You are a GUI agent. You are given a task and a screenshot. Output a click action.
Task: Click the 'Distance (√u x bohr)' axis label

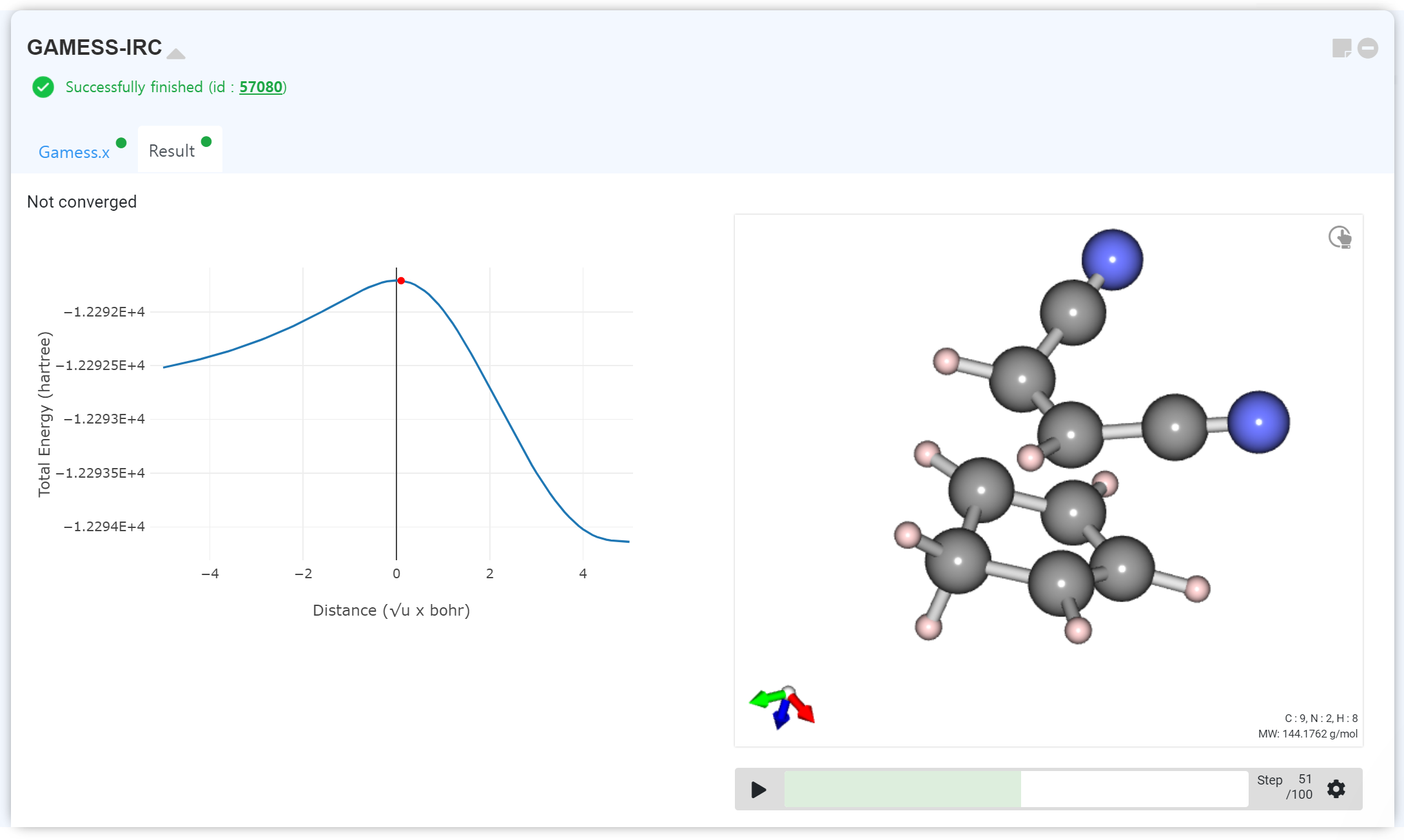[x=391, y=610]
